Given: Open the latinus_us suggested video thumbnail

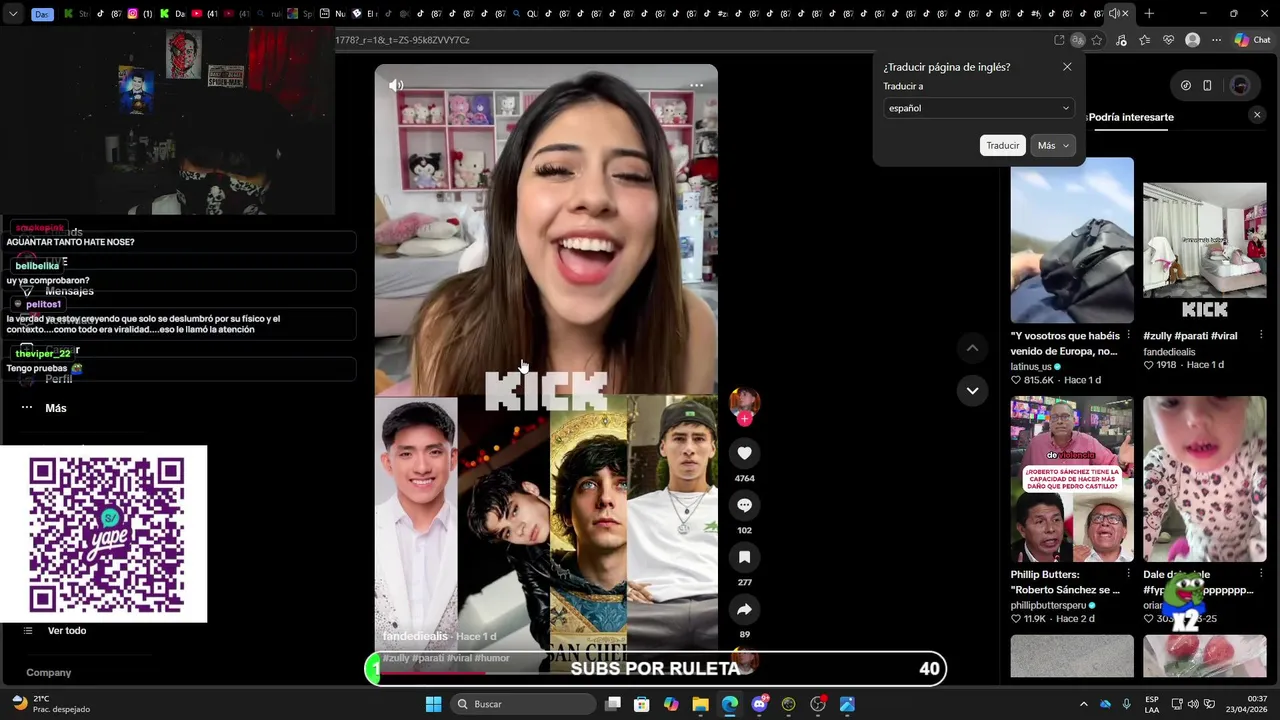Looking at the screenshot, I should (1072, 240).
